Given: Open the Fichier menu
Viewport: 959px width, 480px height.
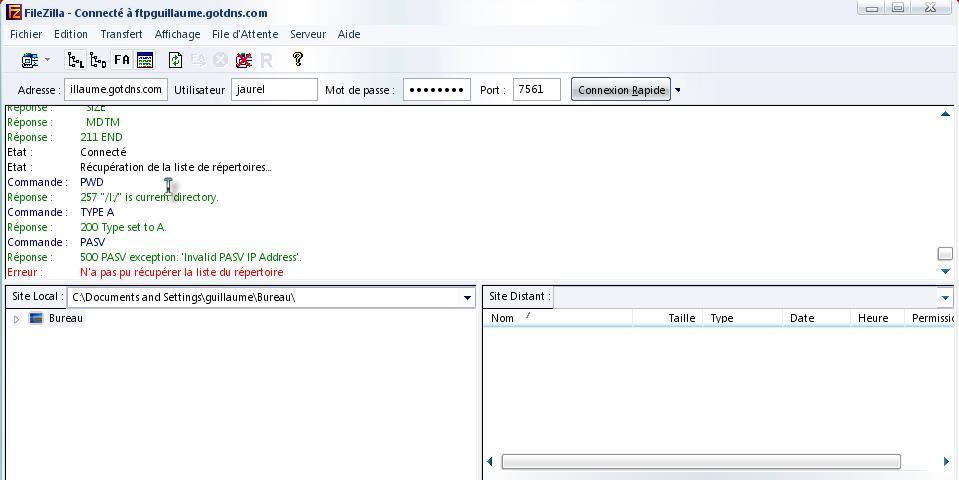Looking at the screenshot, I should [26, 34].
